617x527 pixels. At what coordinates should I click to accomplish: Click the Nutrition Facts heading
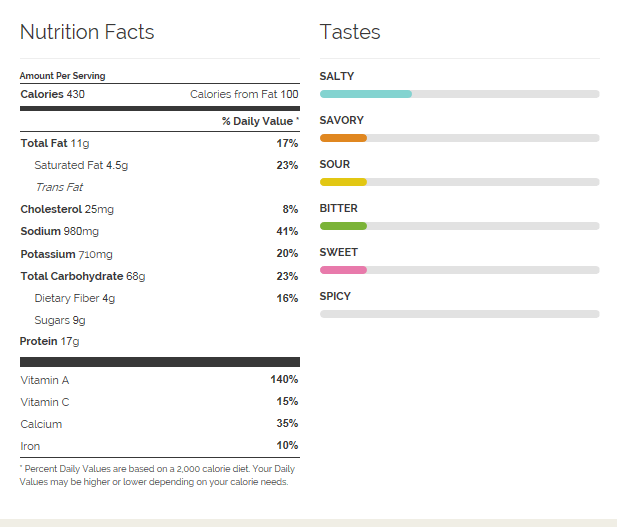pyautogui.click(x=87, y=32)
